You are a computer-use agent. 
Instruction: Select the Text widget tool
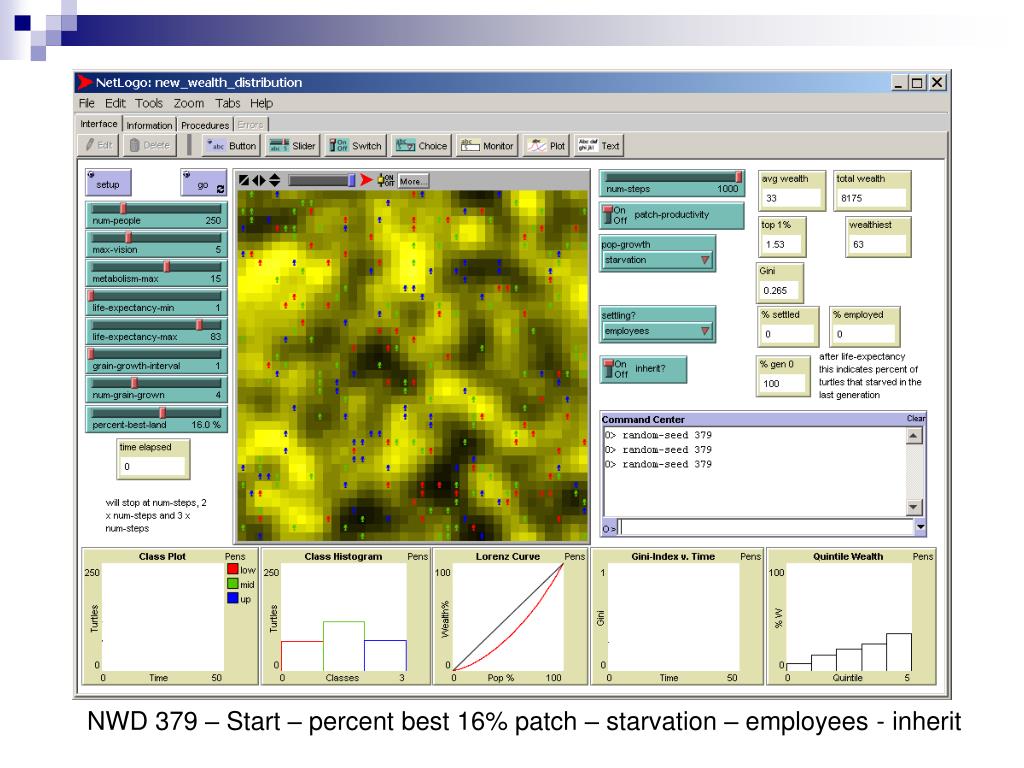point(599,146)
